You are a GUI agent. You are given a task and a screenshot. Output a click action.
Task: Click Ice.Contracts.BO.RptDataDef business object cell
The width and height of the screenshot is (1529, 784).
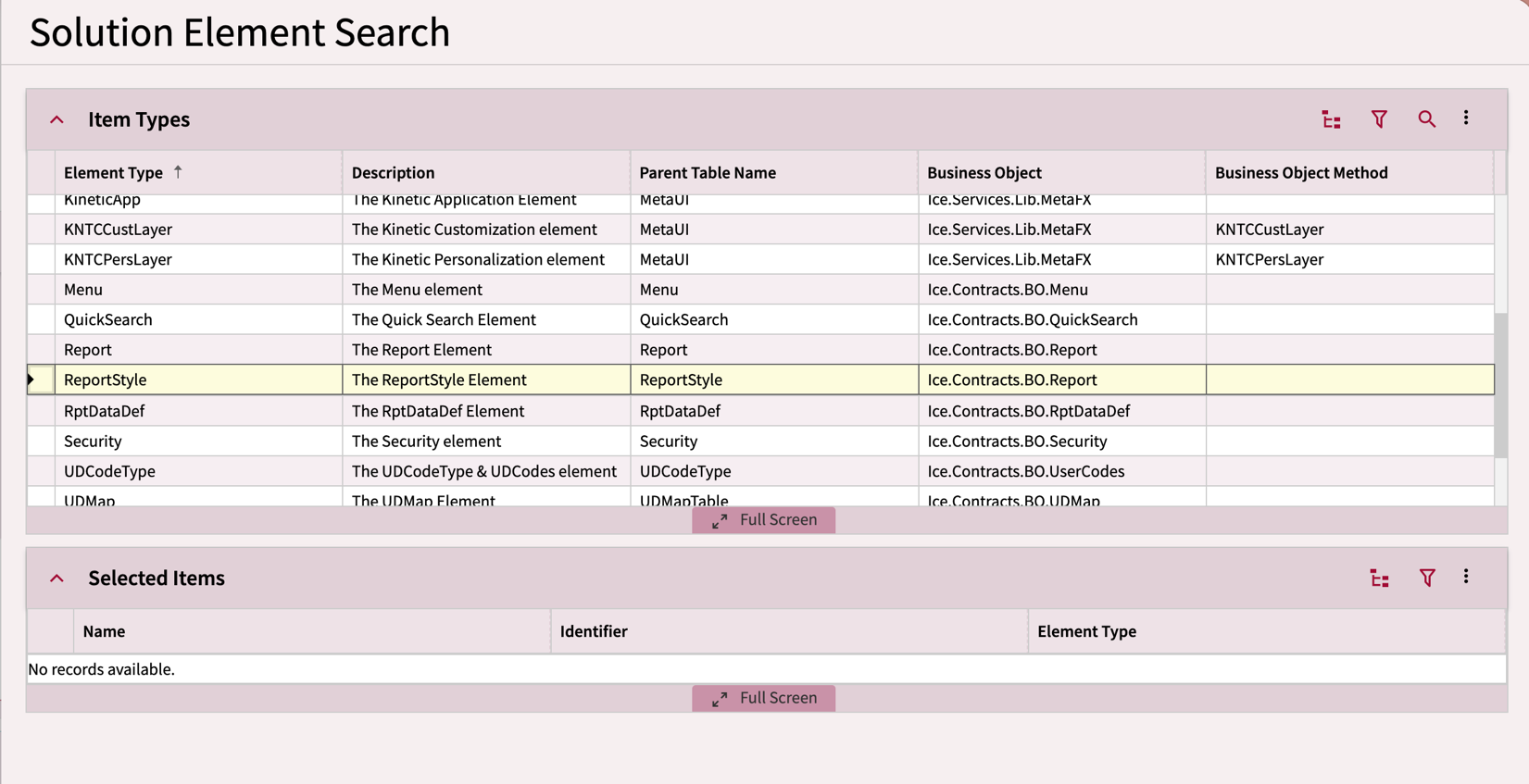coord(1062,411)
